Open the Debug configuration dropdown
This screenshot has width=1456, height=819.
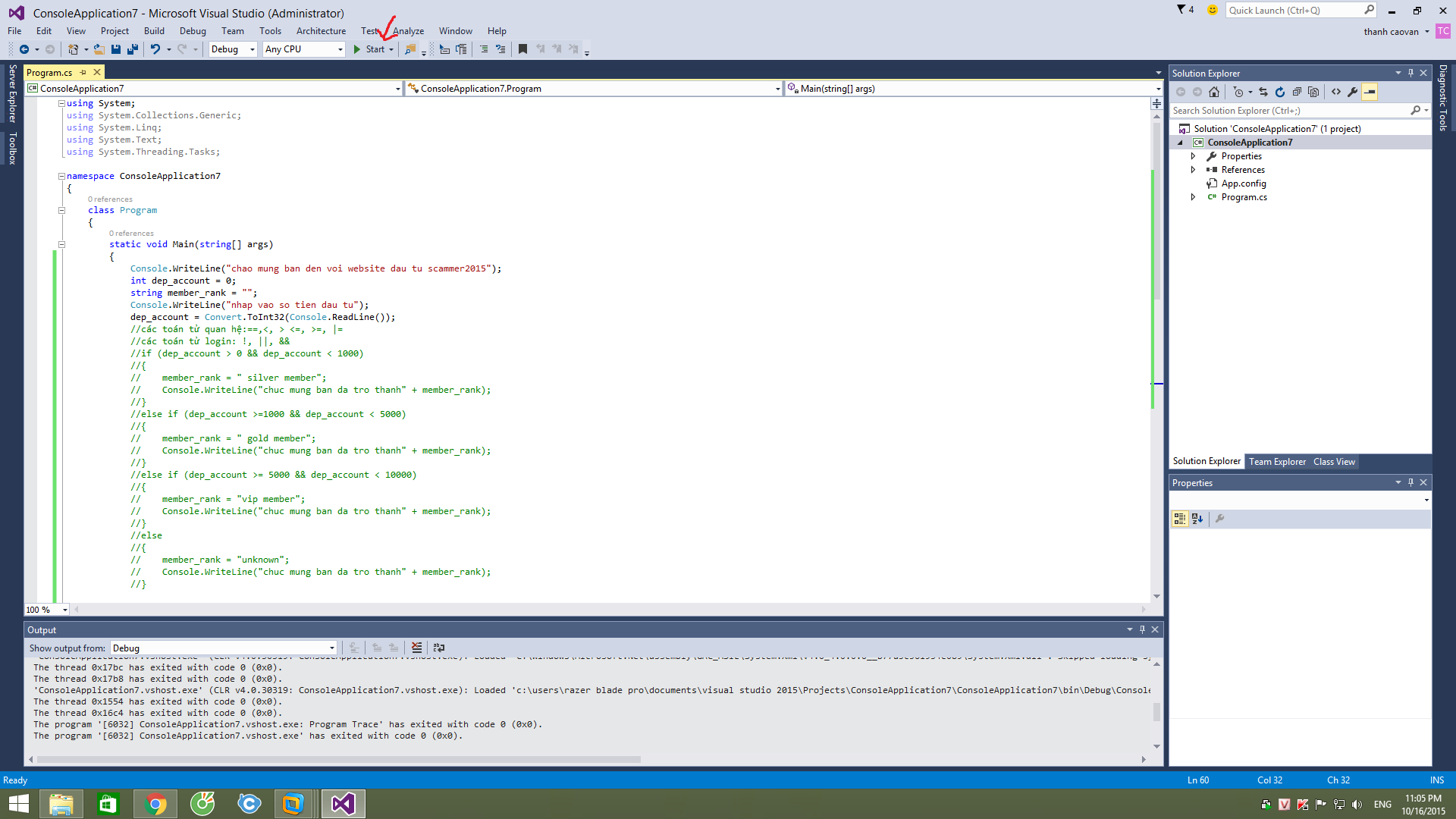tap(252, 49)
